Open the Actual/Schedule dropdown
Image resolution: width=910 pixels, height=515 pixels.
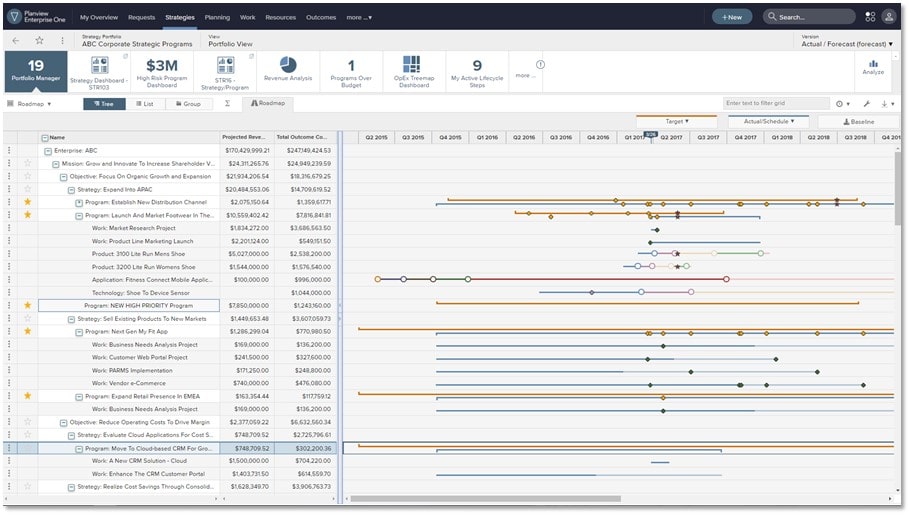coord(769,122)
